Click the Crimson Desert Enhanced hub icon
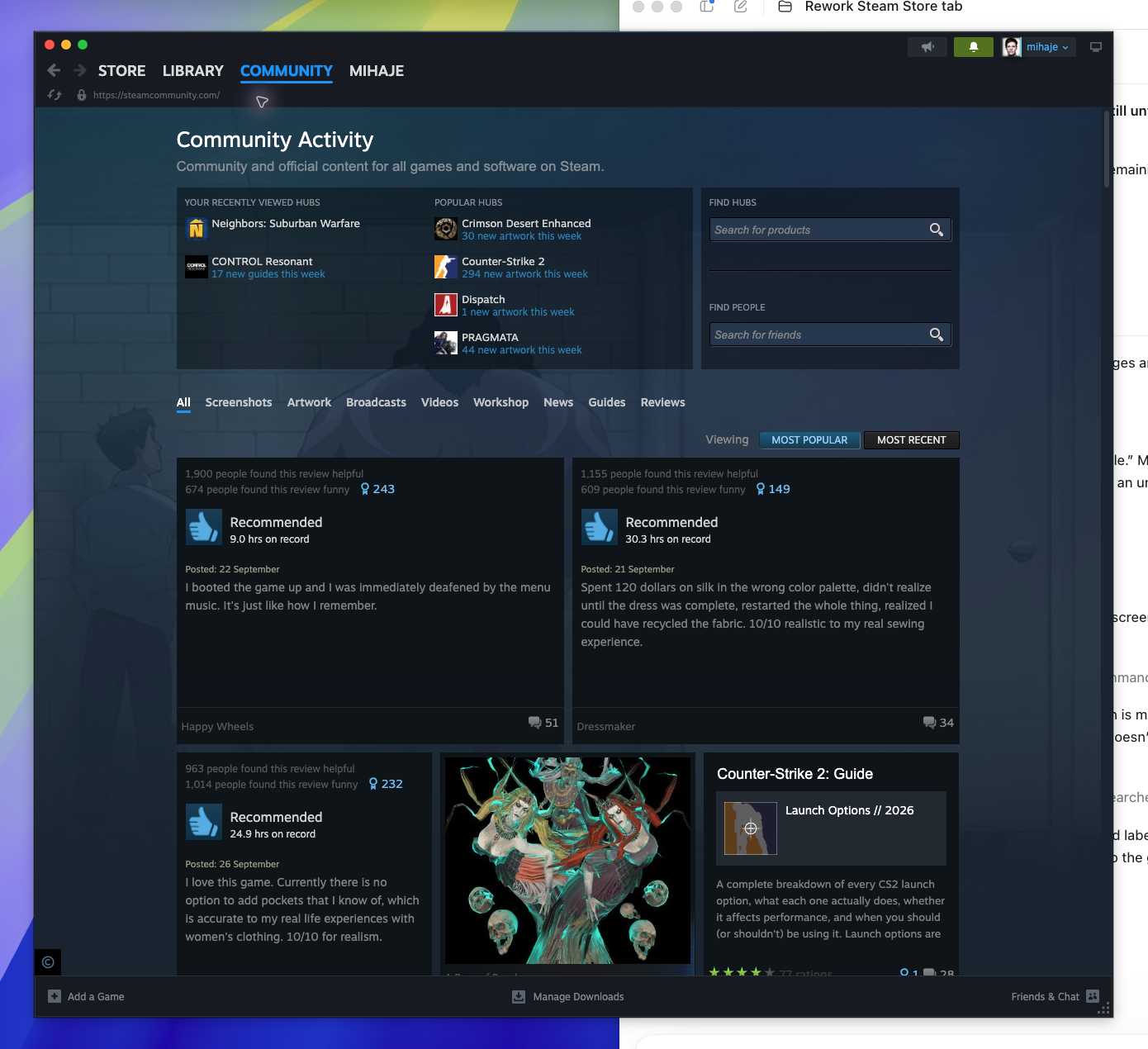1148x1049 pixels. coord(446,228)
